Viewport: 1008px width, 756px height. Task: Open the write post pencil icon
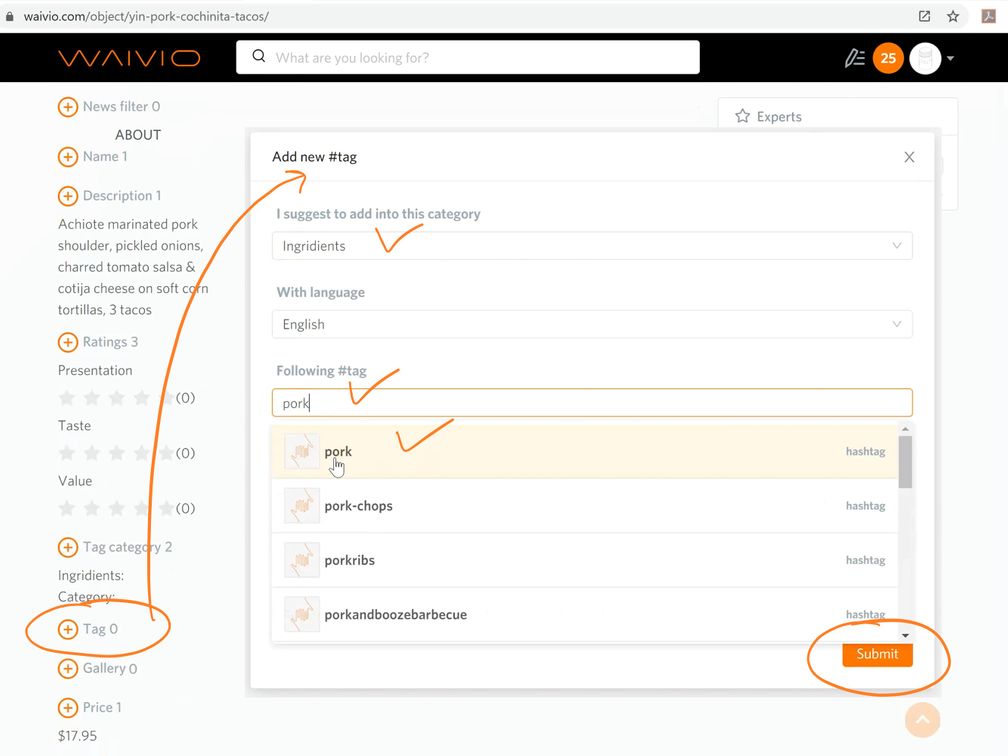tap(854, 58)
